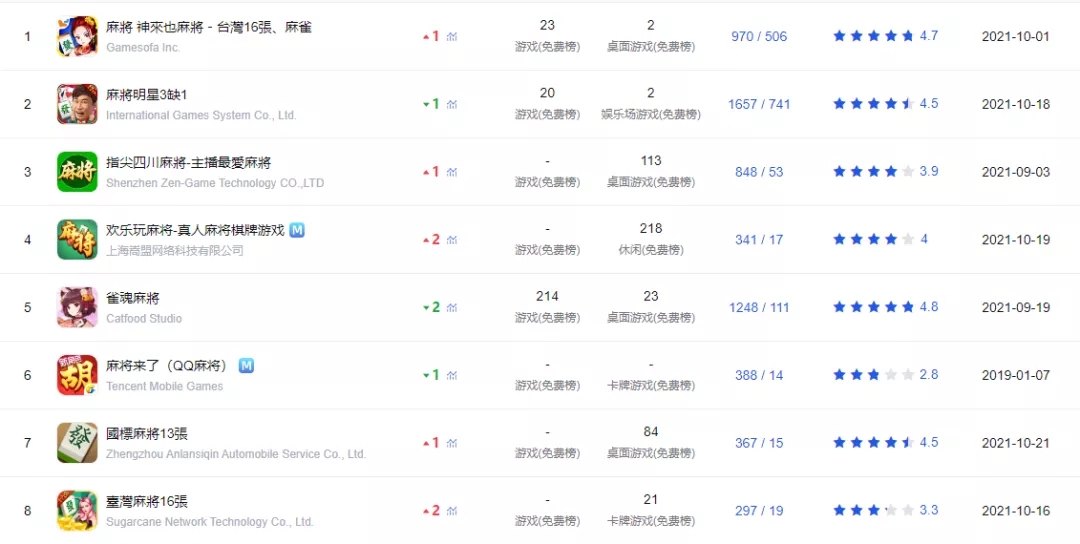1080x544 pixels.
Task: Open 麻將 神來也麻將 - 台灣16張 title
Action: pos(209,28)
